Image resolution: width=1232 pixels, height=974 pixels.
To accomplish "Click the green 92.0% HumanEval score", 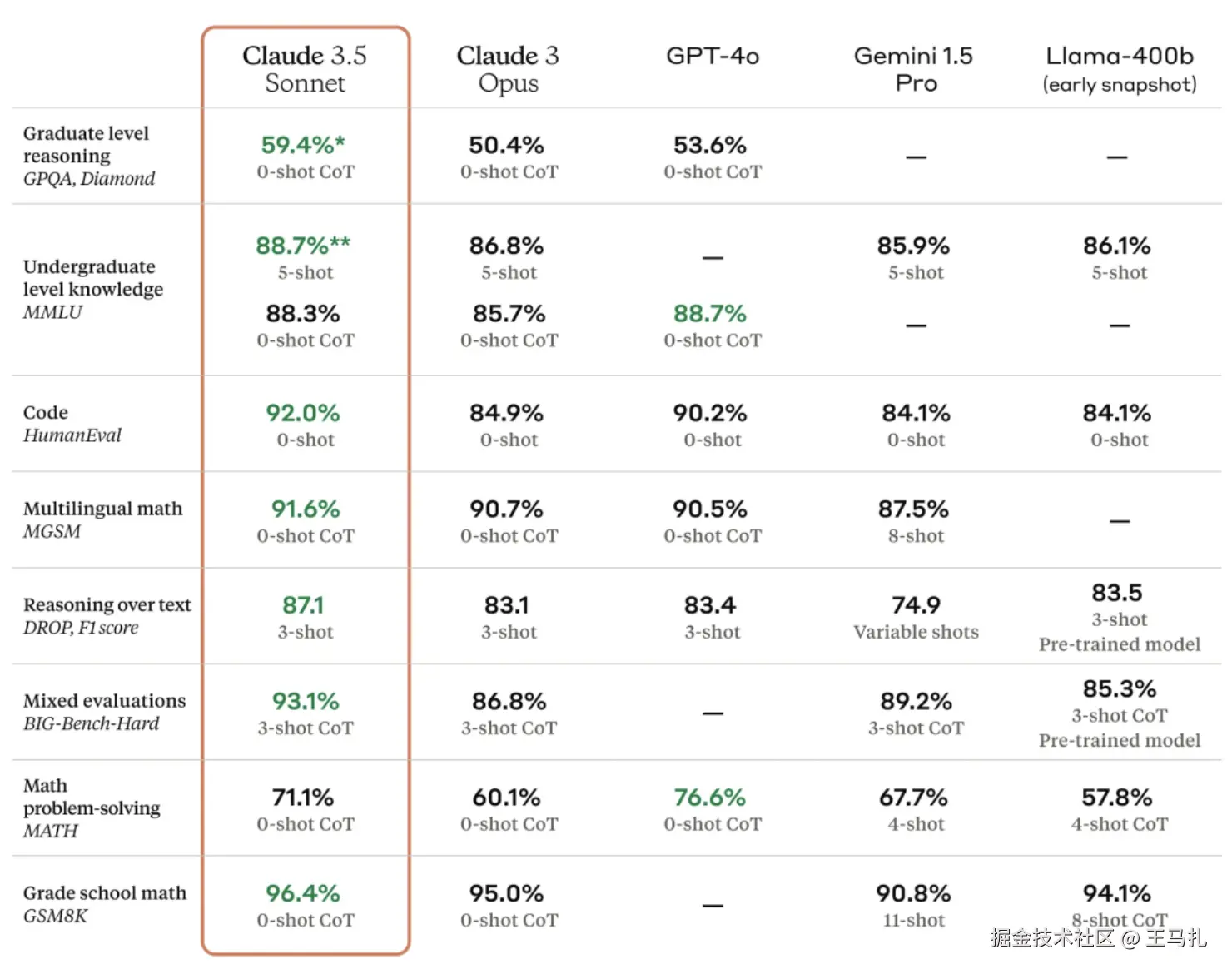I will (x=303, y=414).
